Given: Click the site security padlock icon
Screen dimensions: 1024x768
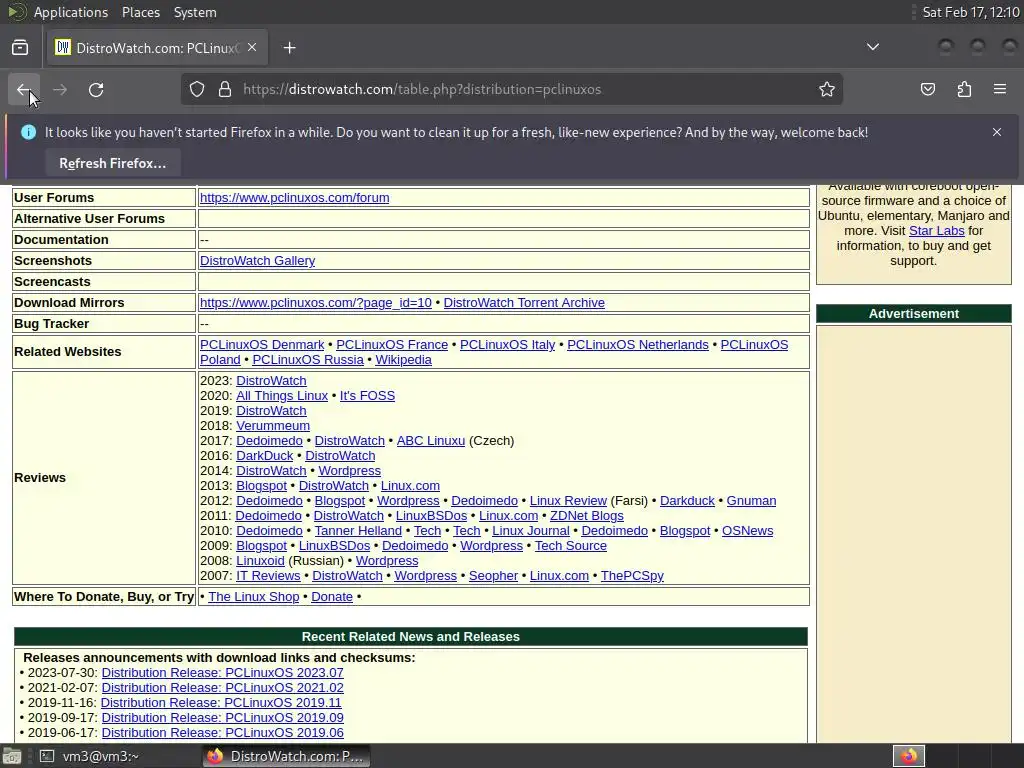Looking at the screenshot, I should tap(225, 89).
